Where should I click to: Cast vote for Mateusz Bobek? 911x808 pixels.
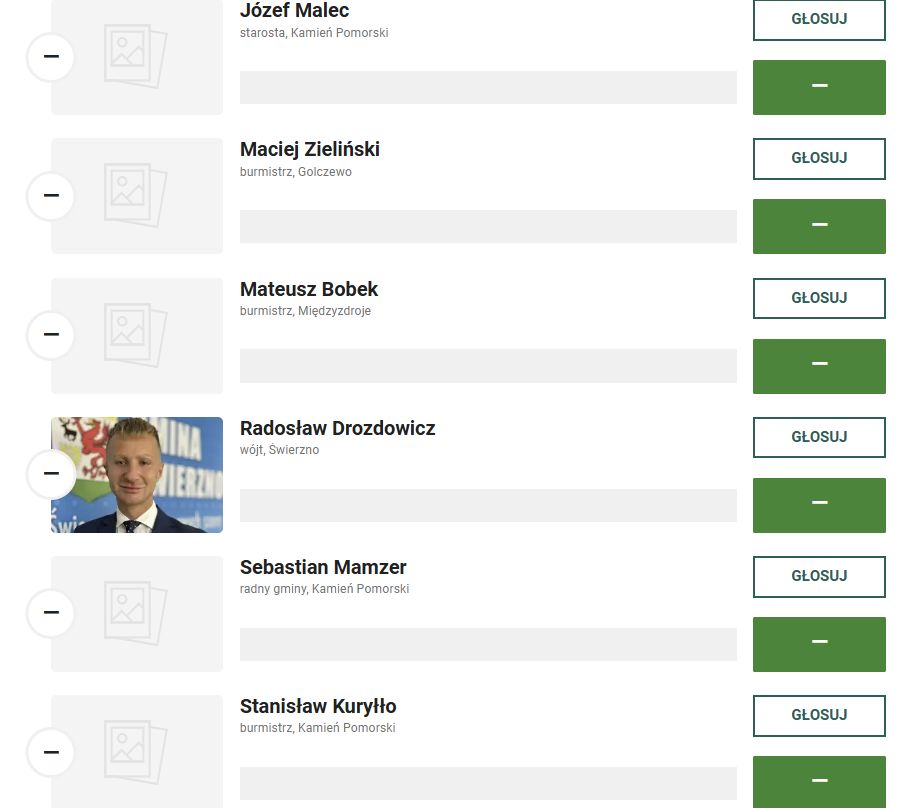point(819,298)
